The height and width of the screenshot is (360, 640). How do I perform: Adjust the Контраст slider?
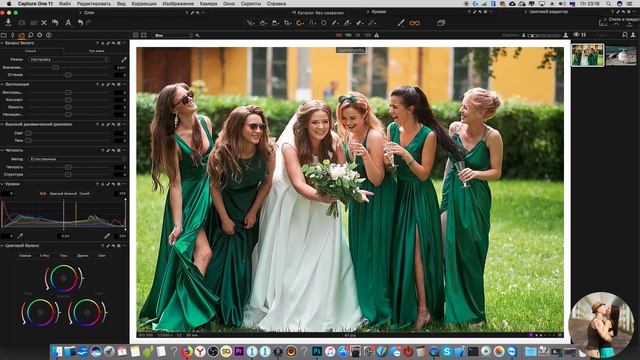[x=68, y=100]
